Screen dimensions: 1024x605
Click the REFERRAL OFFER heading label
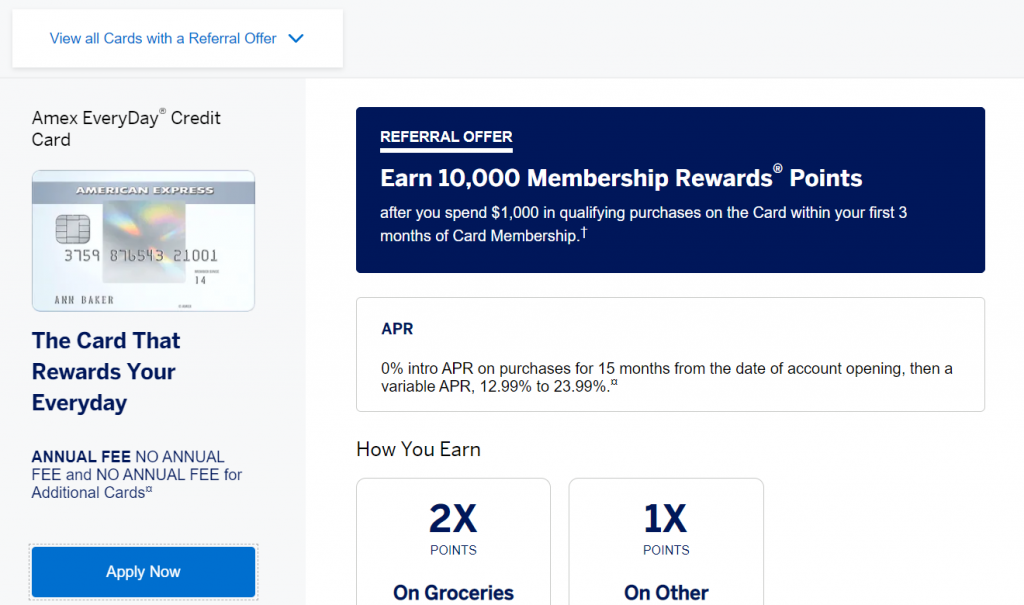coord(446,137)
